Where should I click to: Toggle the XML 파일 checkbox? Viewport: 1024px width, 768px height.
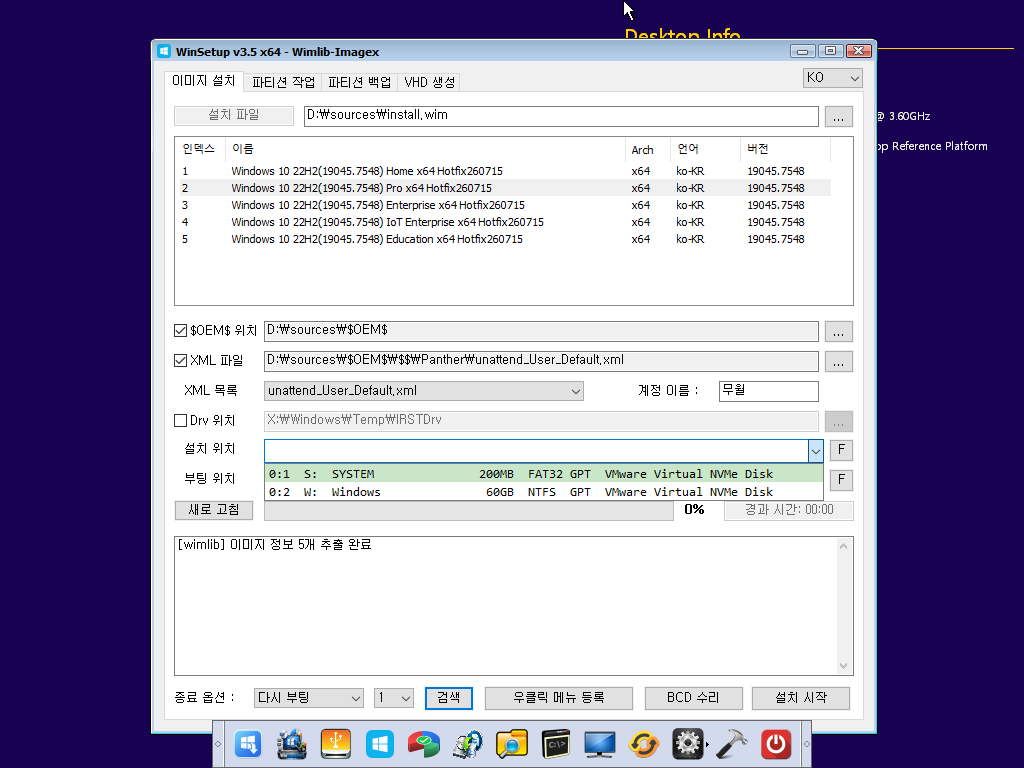click(x=180, y=360)
